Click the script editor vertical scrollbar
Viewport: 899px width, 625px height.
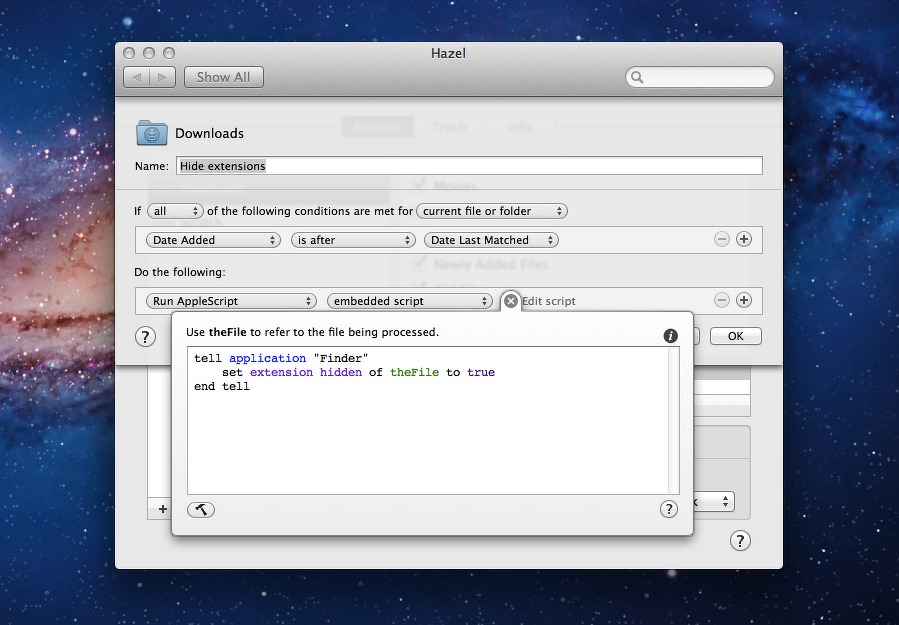(674, 420)
